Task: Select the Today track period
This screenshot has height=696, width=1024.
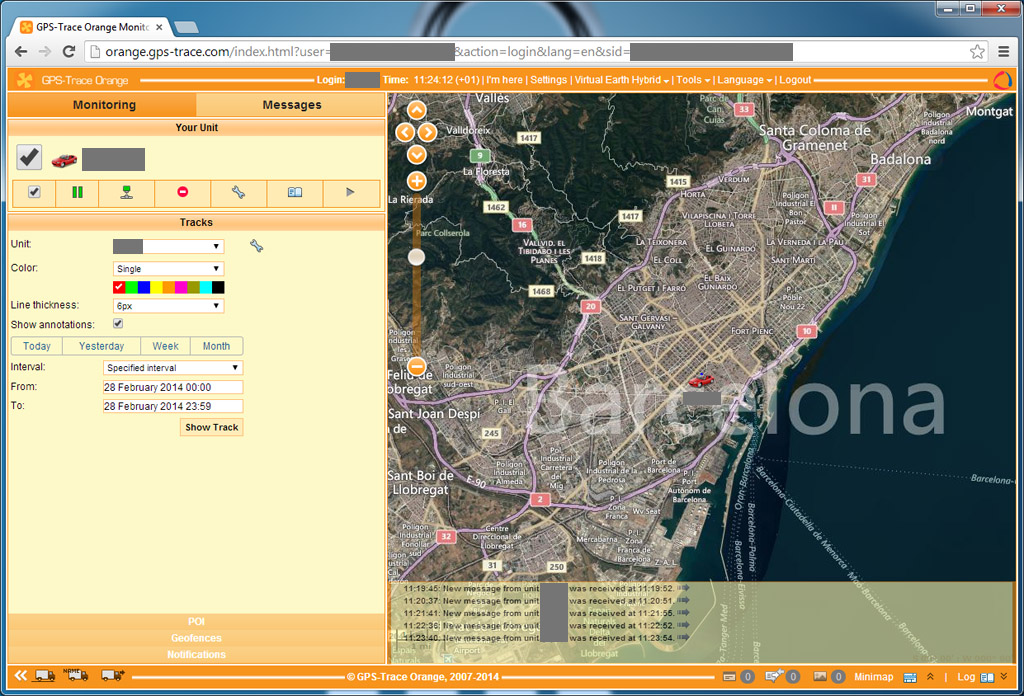Action: coord(37,346)
